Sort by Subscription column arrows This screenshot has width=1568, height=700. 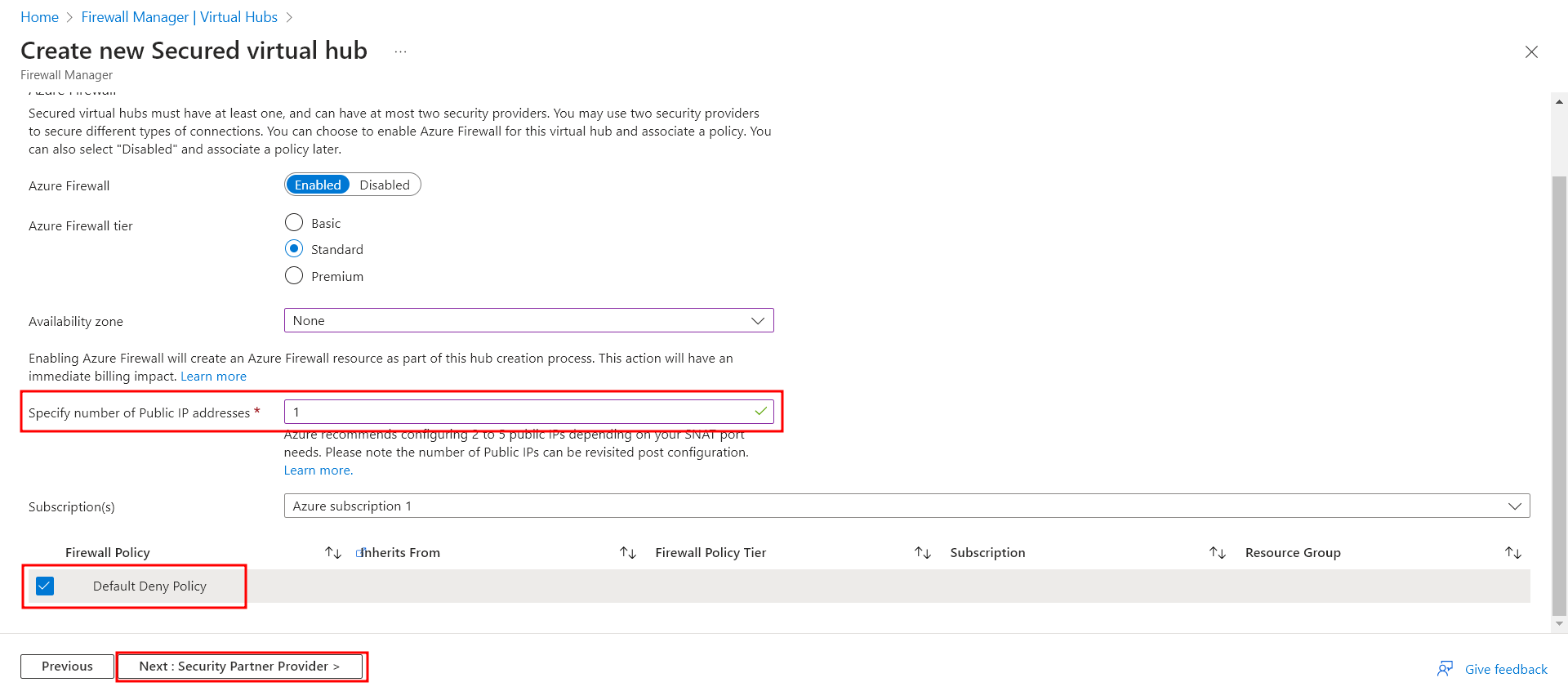click(x=1217, y=553)
